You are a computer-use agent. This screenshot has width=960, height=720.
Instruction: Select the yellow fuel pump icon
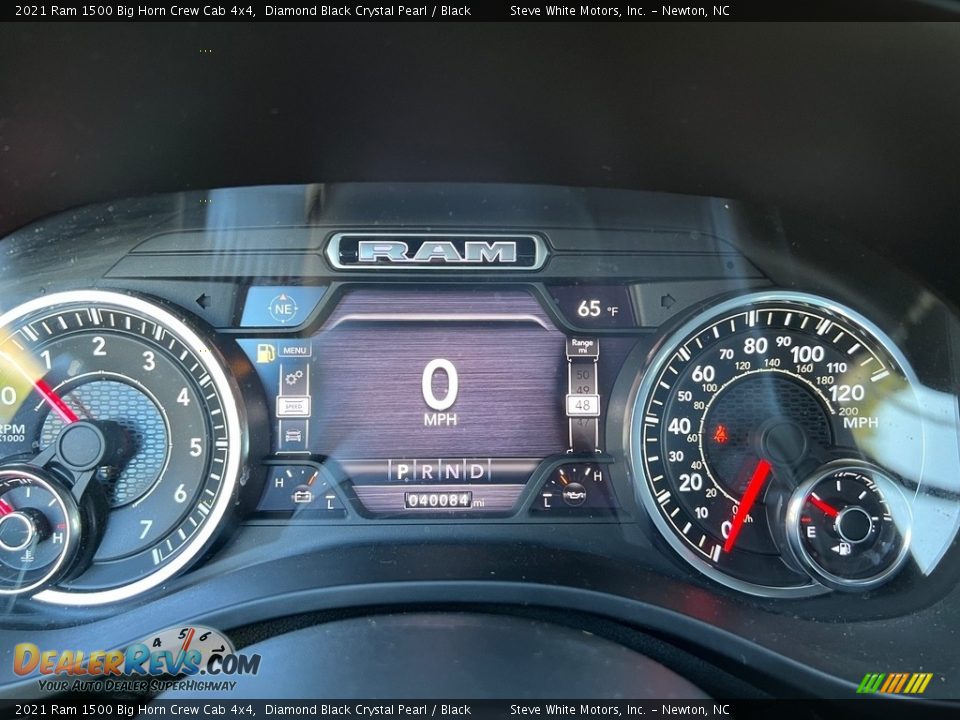(x=265, y=353)
